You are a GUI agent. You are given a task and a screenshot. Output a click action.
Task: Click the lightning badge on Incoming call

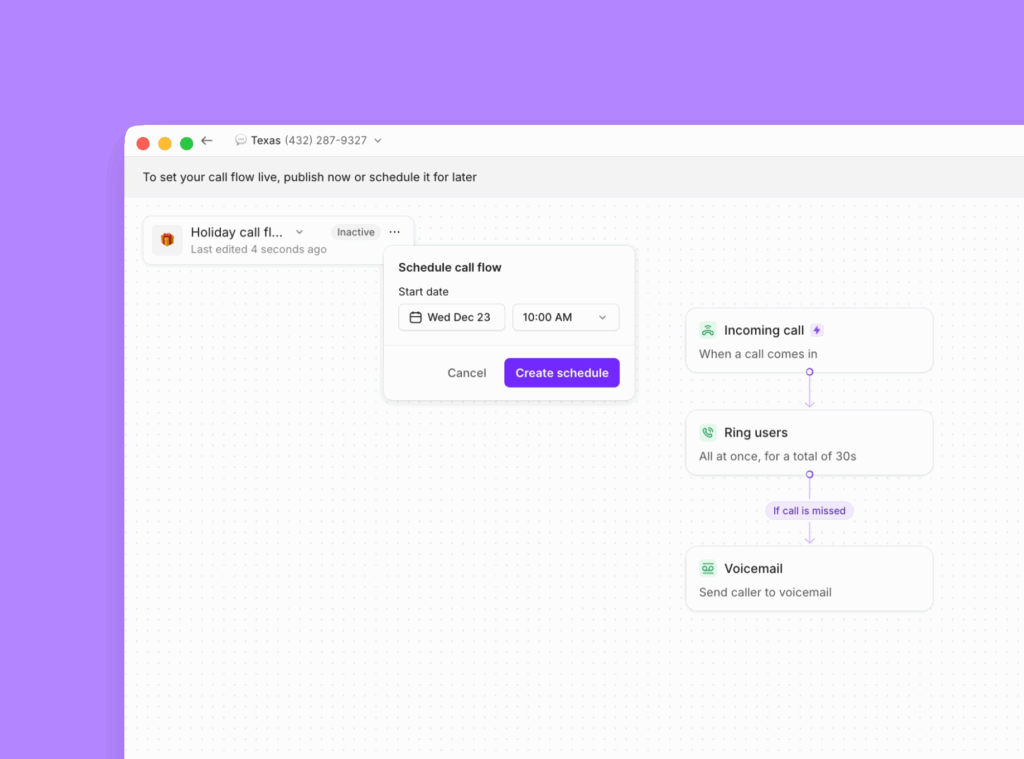coord(817,329)
